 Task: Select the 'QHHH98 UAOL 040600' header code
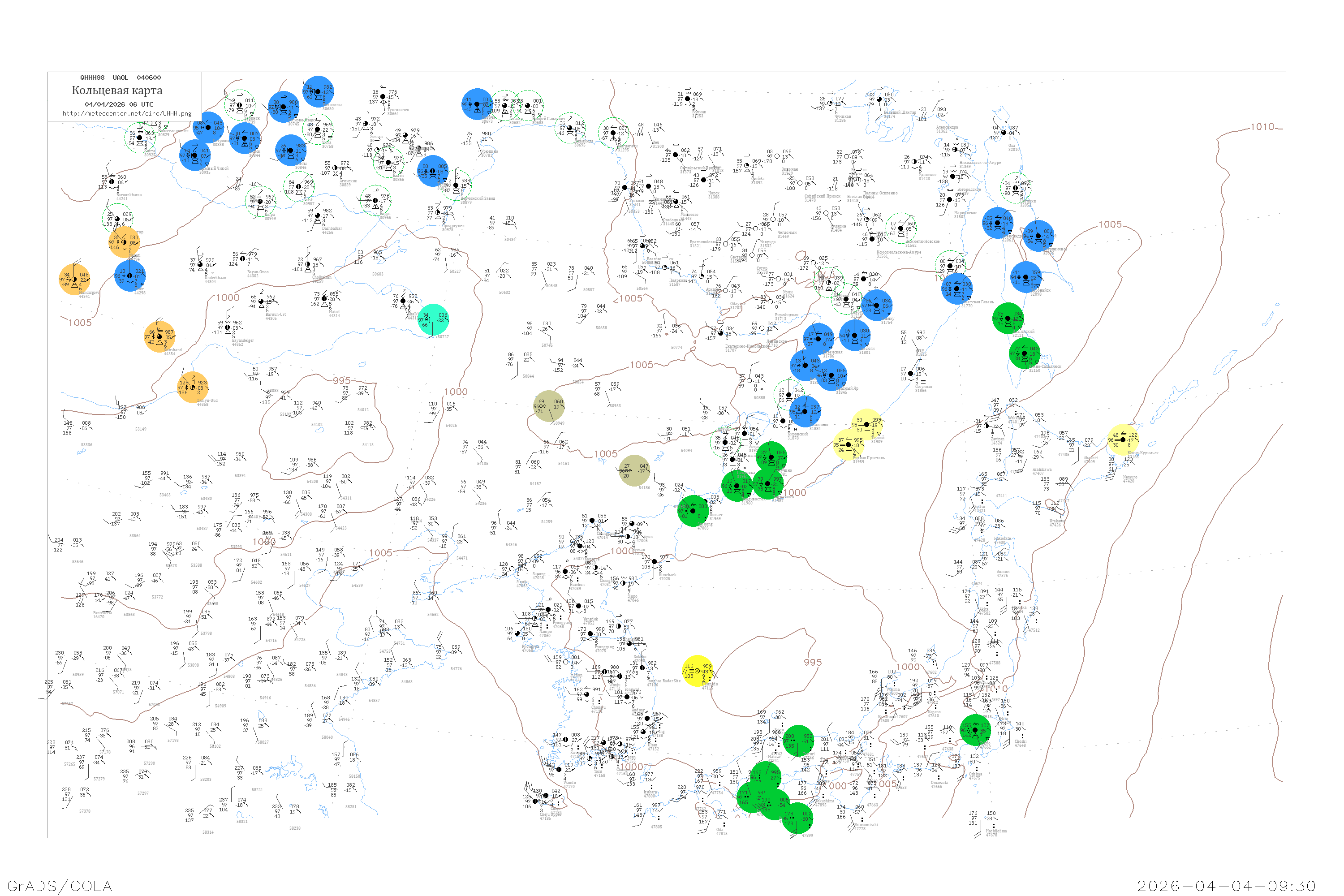(121, 78)
